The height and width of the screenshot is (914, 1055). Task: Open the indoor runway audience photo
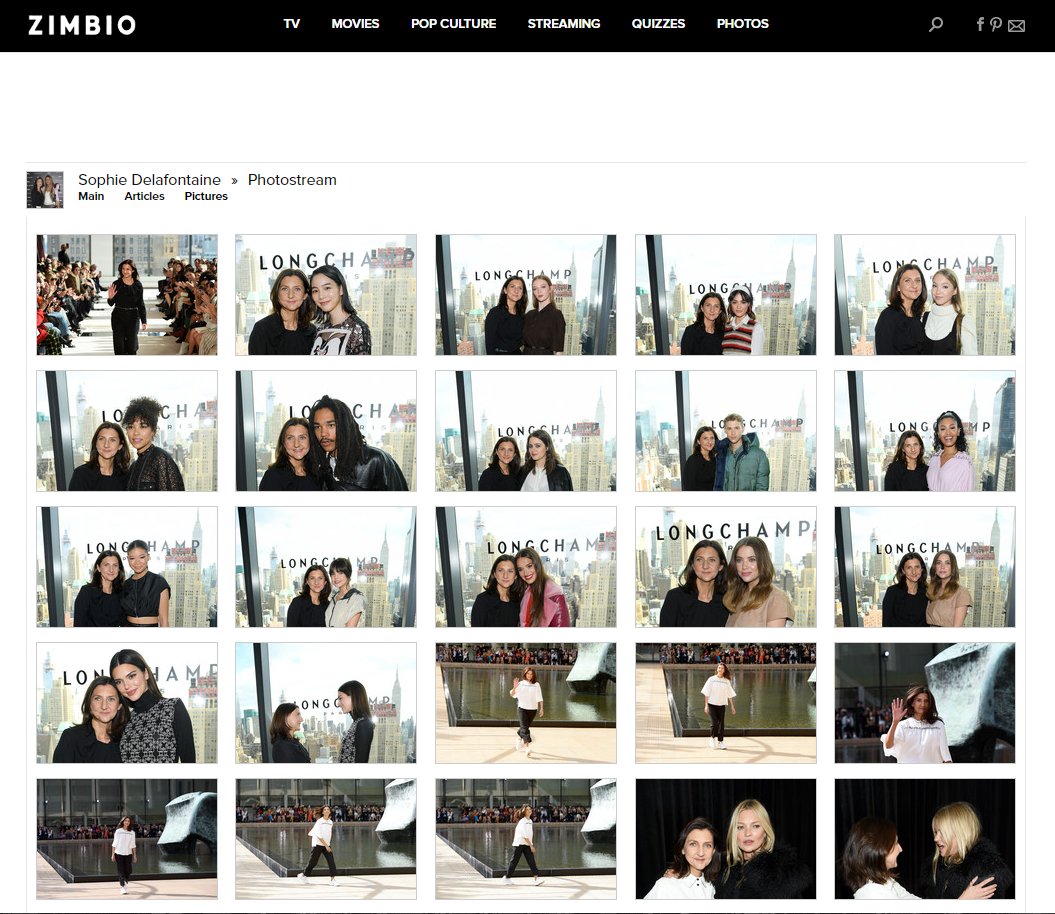coord(127,295)
